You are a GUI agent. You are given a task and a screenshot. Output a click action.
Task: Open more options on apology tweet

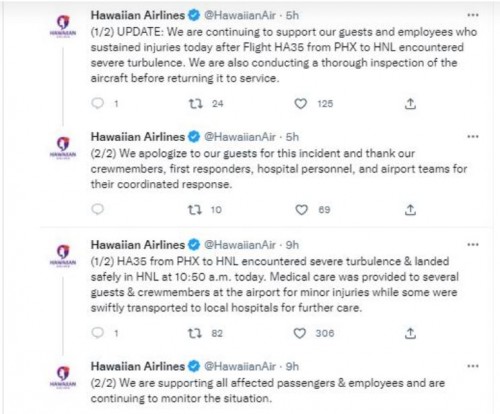click(x=473, y=136)
